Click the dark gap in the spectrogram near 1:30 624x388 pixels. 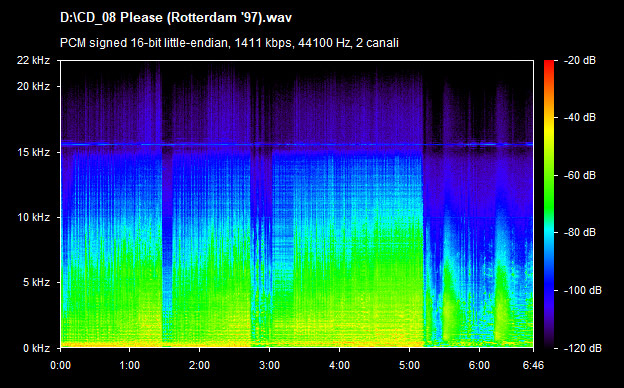(167, 239)
